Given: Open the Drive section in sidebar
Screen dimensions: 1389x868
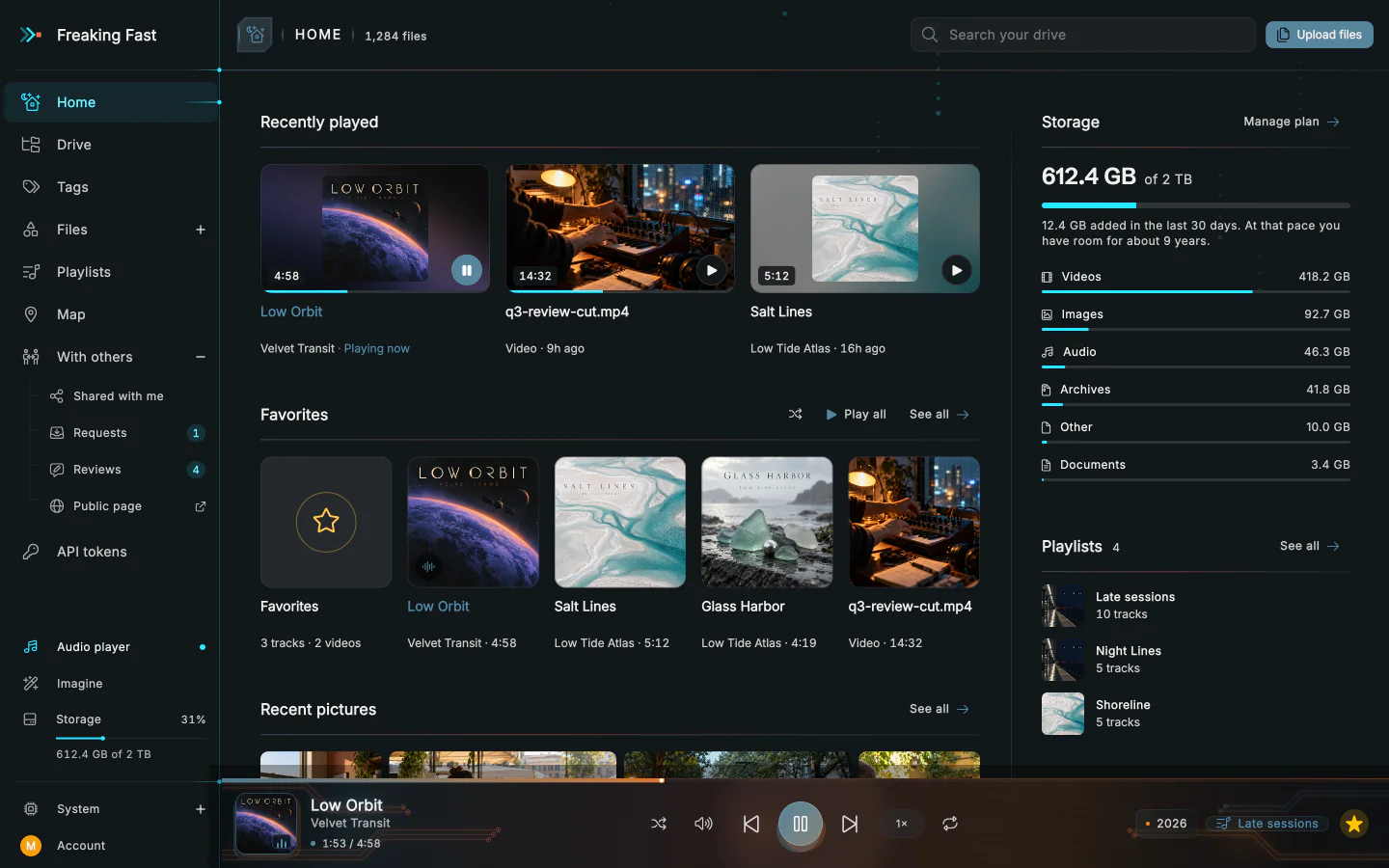Looking at the screenshot, I should [x=111, y=145].
